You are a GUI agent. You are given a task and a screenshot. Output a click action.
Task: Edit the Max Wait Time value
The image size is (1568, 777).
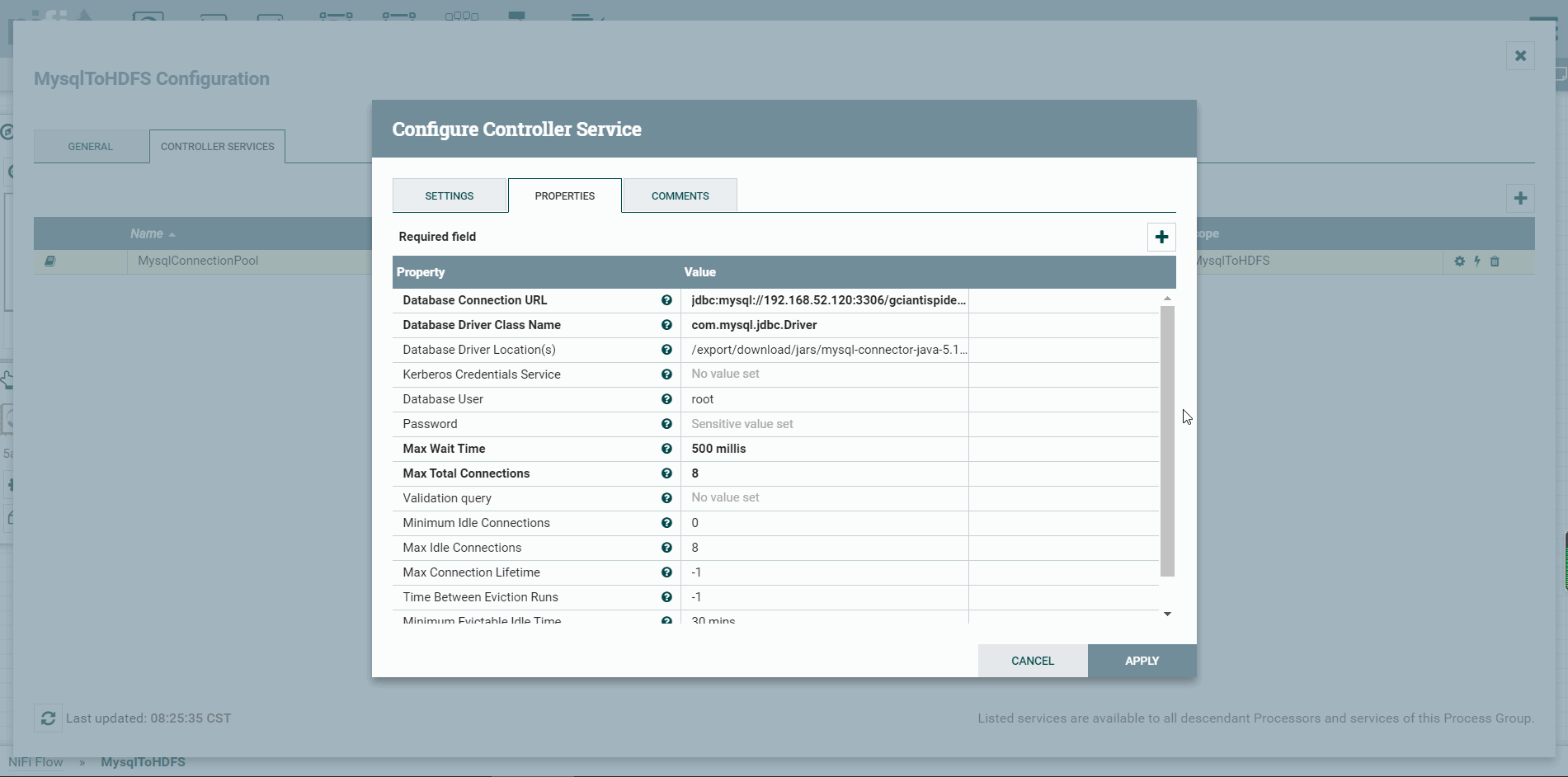825,449
